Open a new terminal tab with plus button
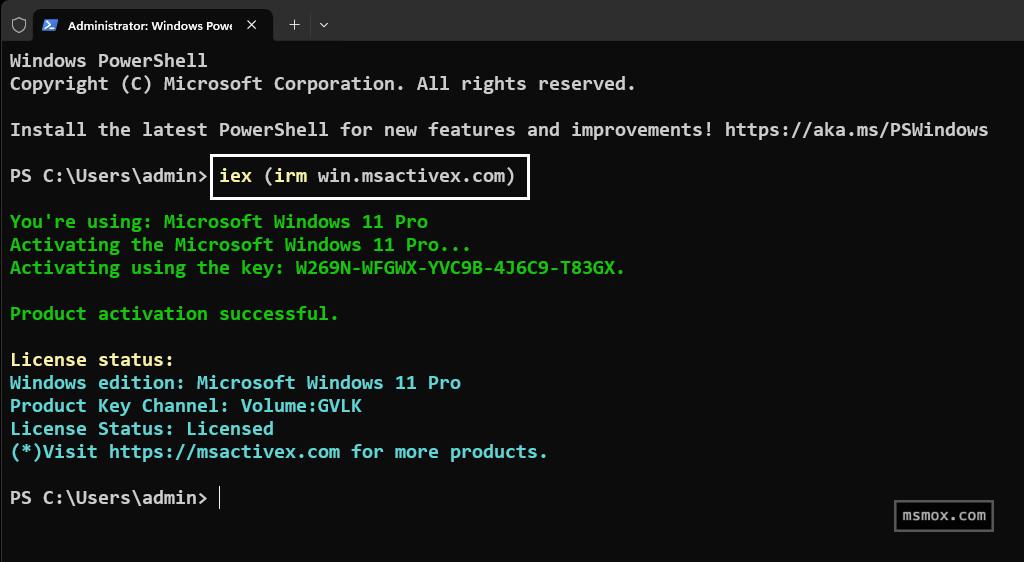Image resolution: width=1024 pixels, height=562 pixels. pyautogui.click(x=294, y=25)
